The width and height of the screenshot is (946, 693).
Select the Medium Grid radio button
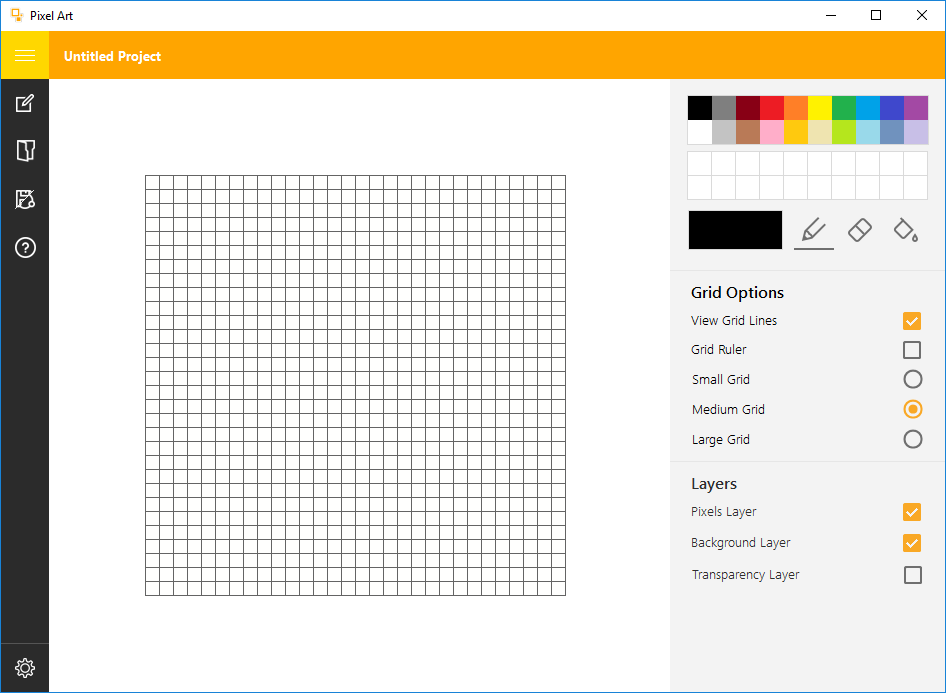912,410
